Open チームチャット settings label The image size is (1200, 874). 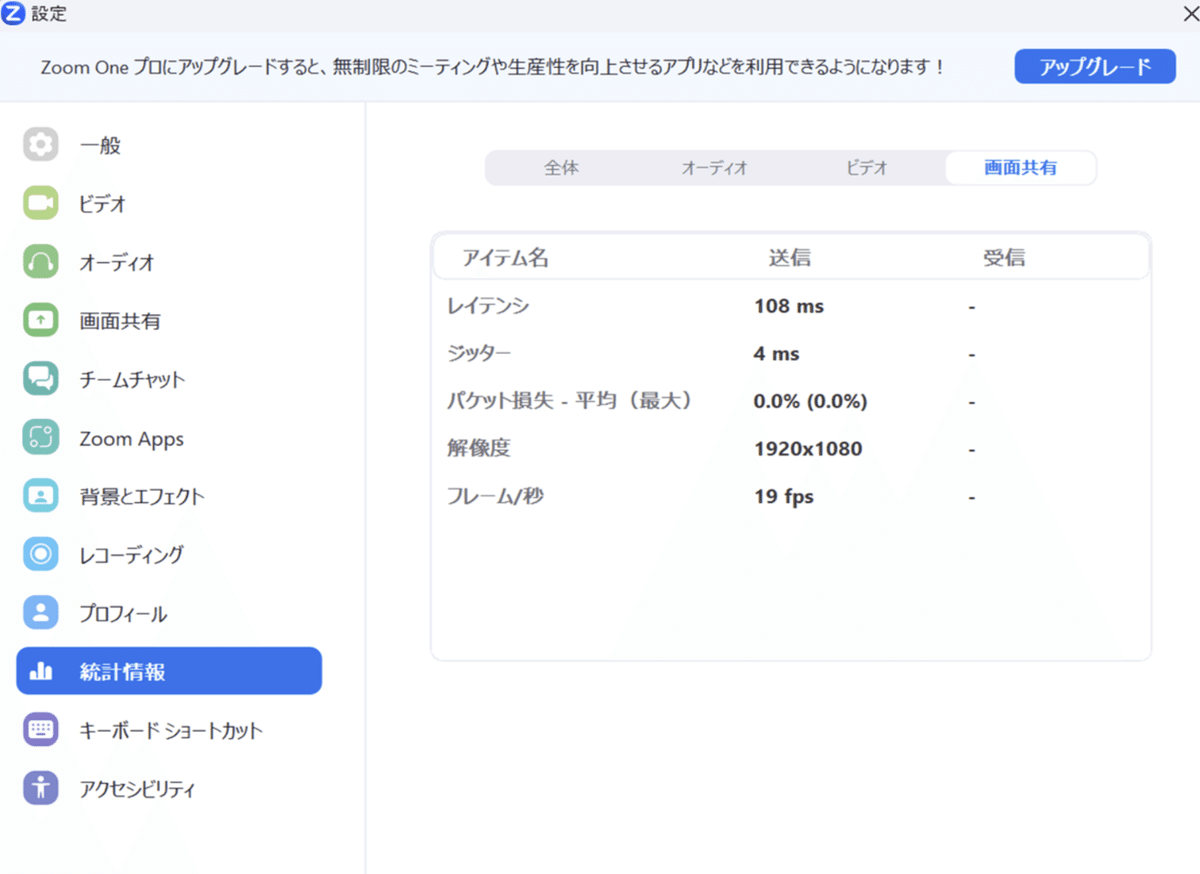[x=132, y=380]
